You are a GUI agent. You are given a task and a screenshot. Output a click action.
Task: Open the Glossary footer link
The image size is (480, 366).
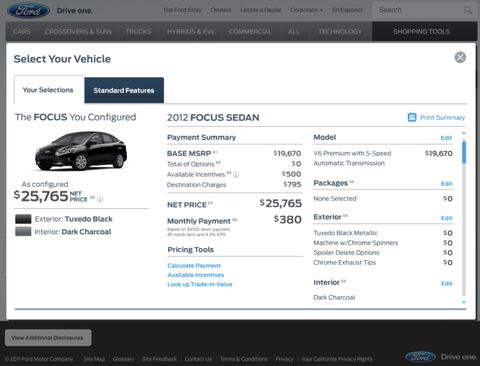[123, 359]
